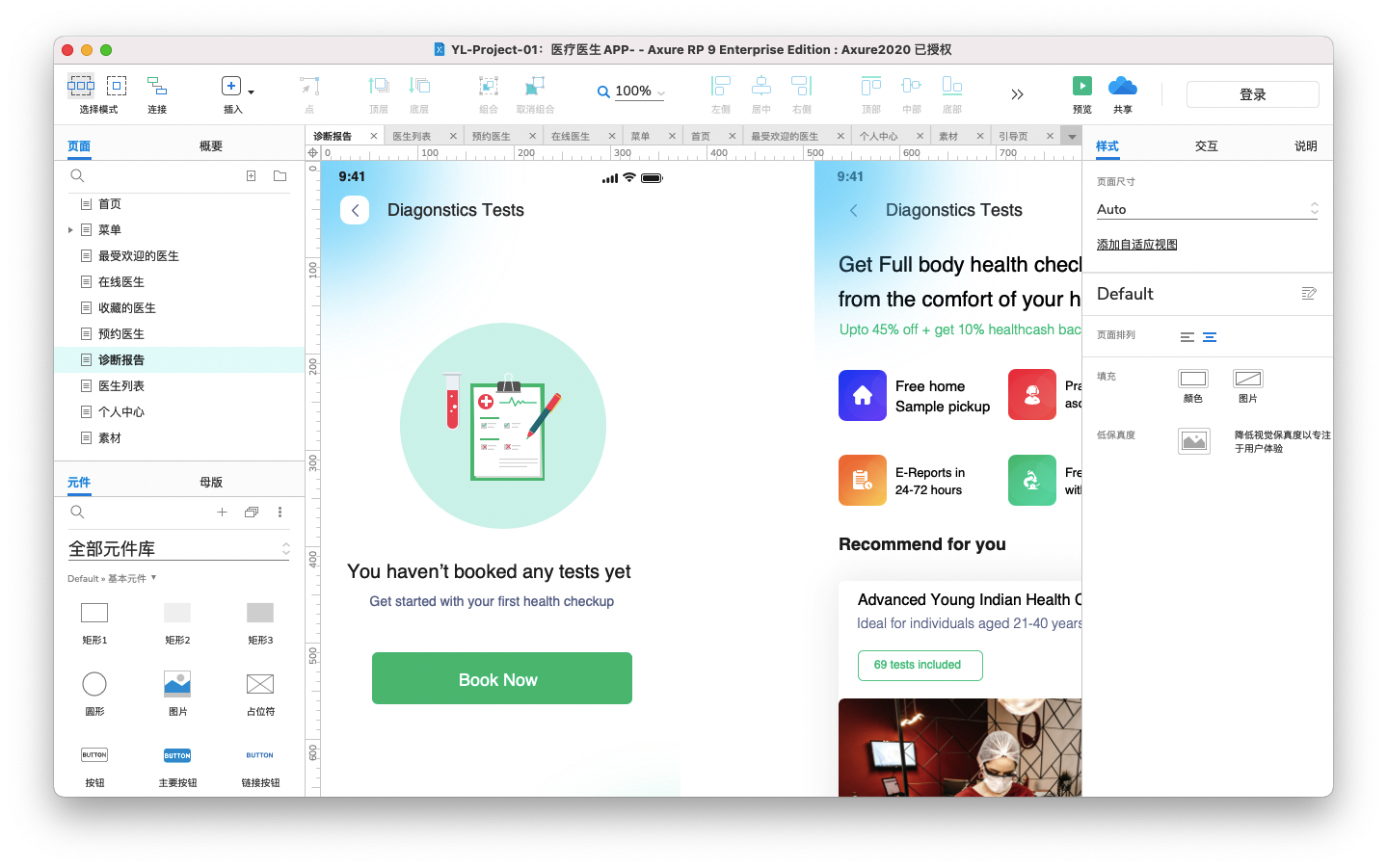Image resolution: width=1387 pixels, height=868 pixels.
Task: Open 共享 cloud share
Action: click(1123, 86)
